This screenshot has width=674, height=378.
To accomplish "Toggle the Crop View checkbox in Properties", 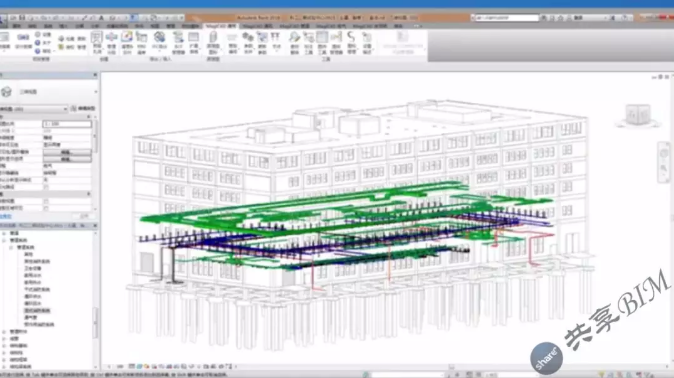I will tap(46, 201).
